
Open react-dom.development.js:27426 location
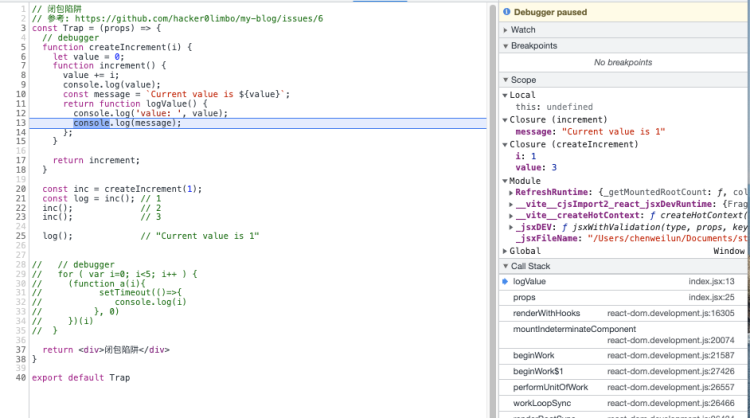671,372
